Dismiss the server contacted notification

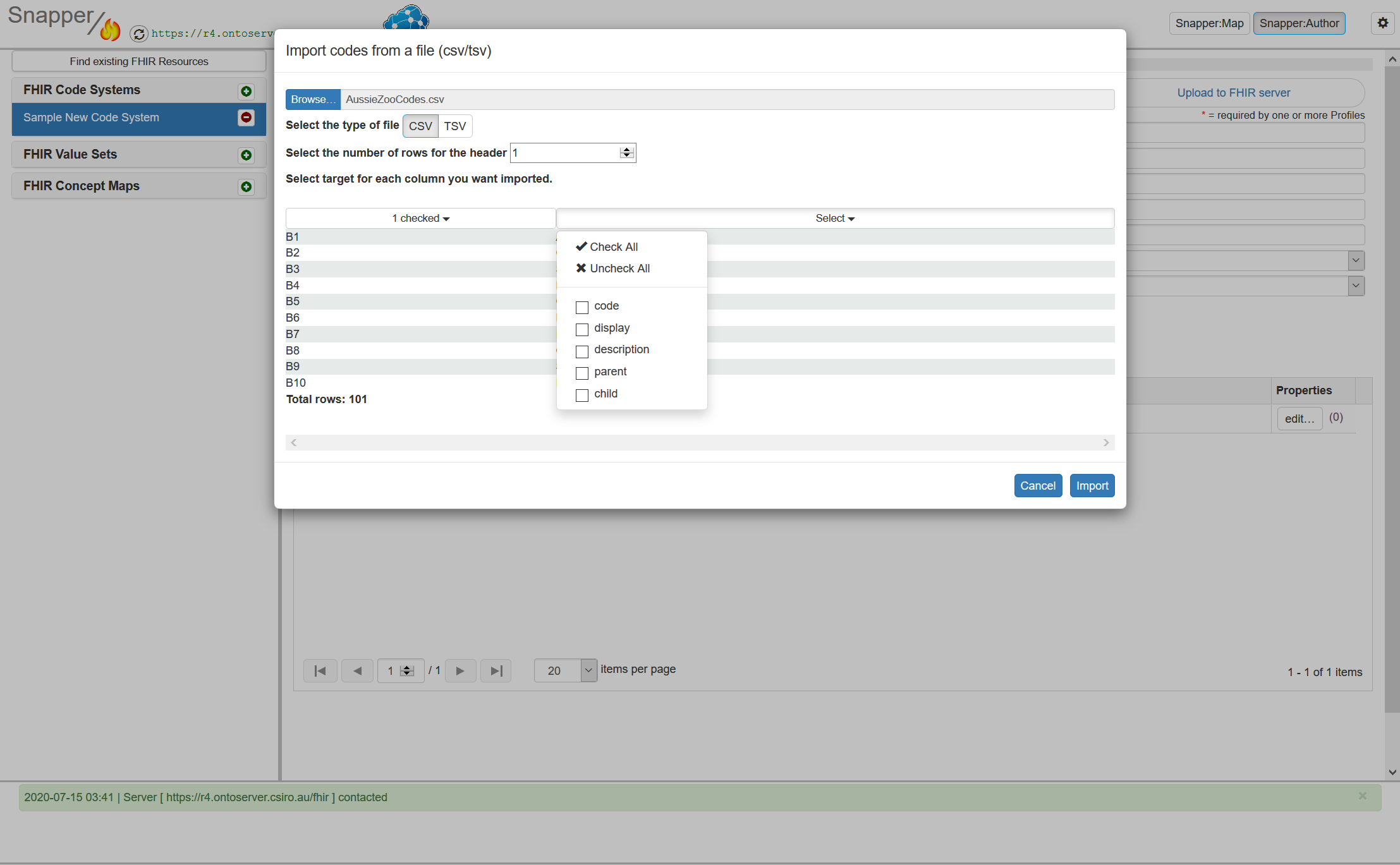tap(1363, 796)
